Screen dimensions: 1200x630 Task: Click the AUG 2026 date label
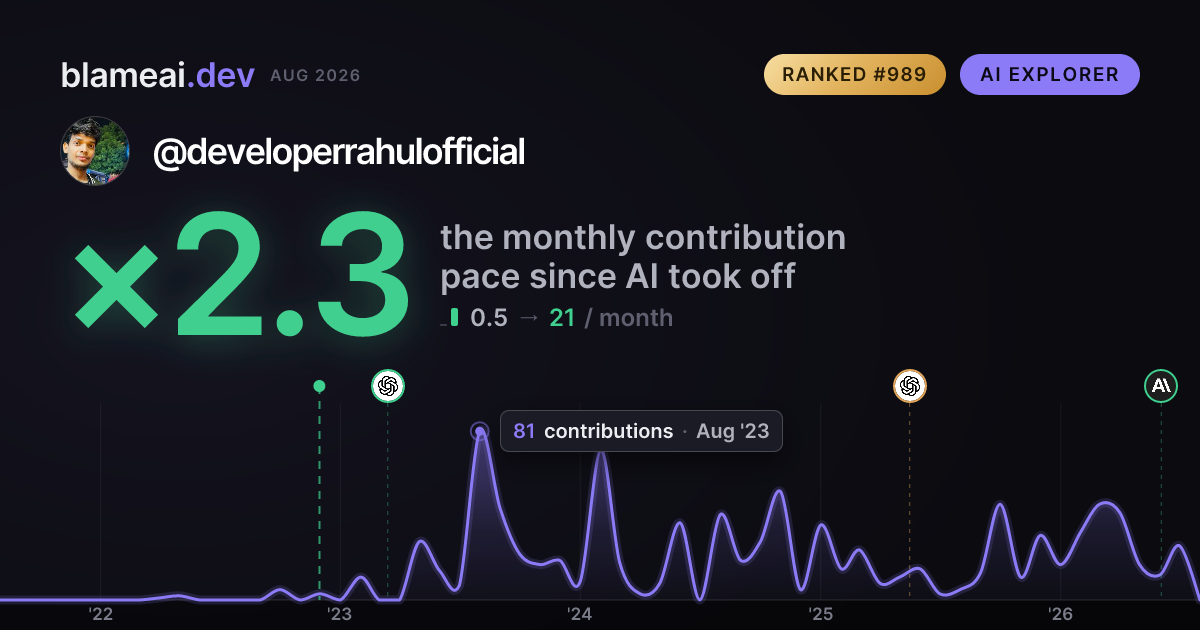tap(315, 76)
